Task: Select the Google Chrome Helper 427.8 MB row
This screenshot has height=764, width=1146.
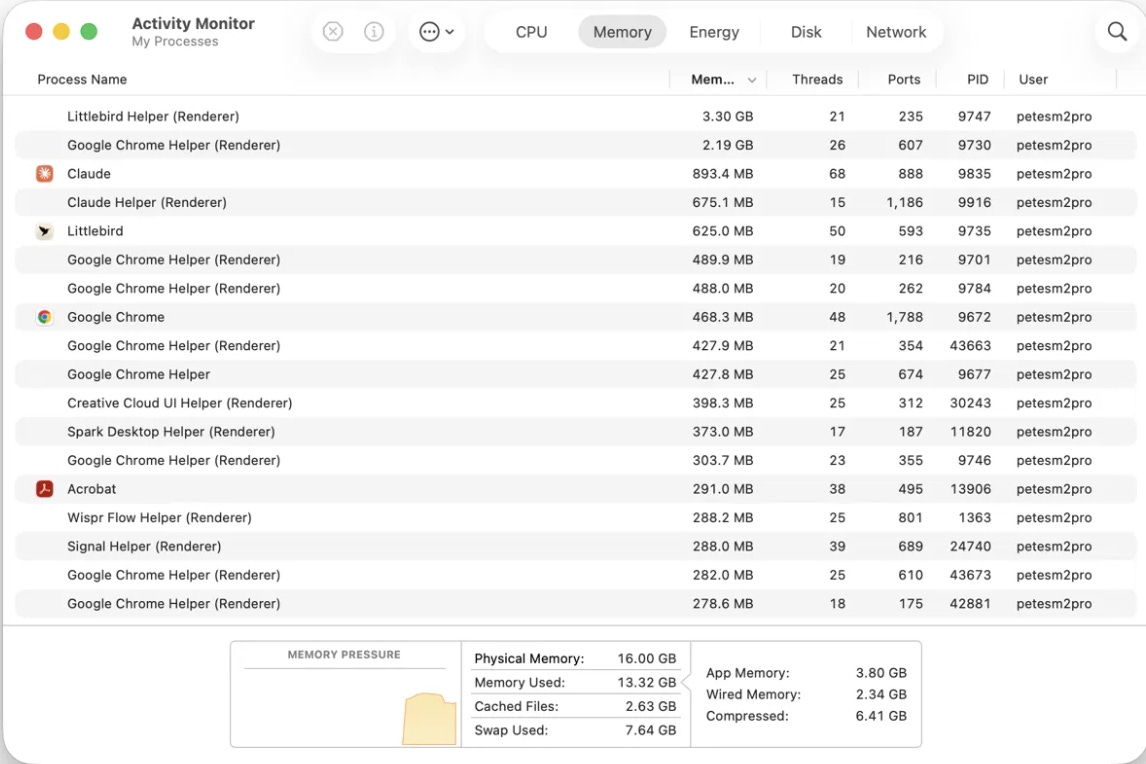Action: click(x=575, y=374)
